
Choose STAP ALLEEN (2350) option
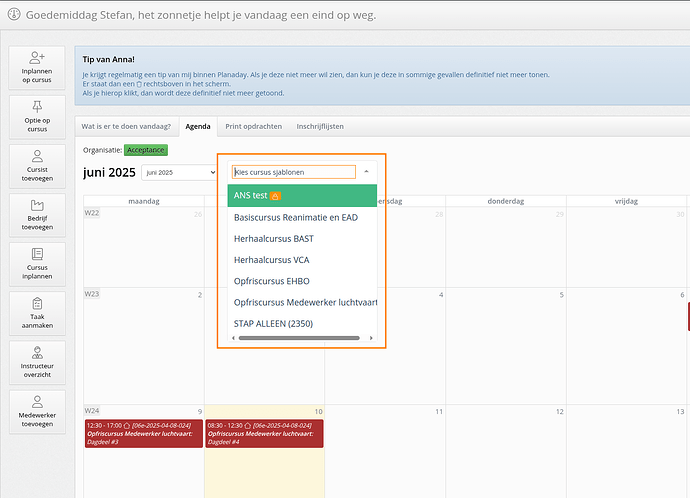[302, 323]
